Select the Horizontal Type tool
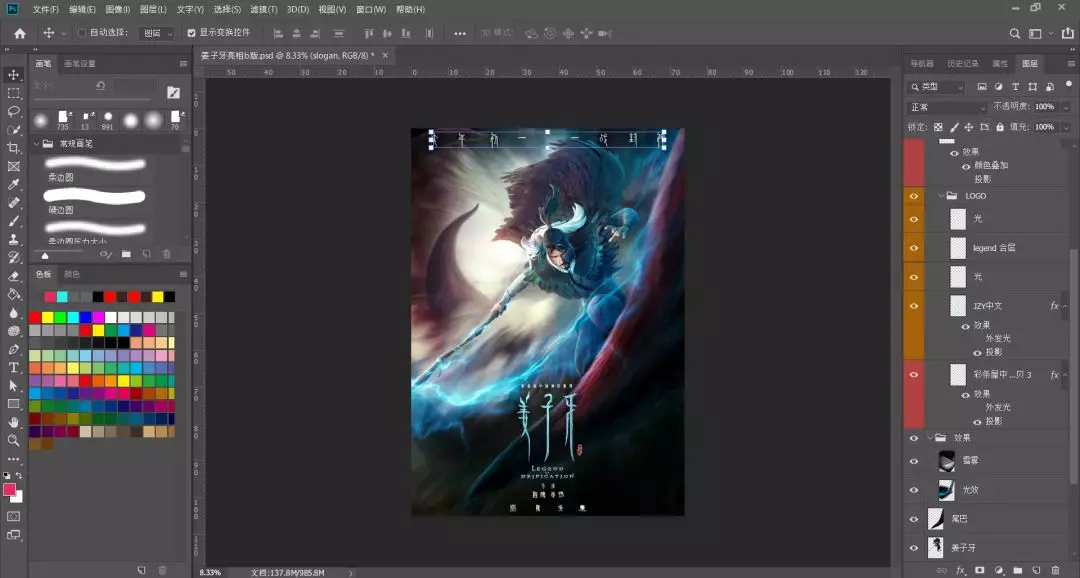1080x578 pixels. click(14, 367)
